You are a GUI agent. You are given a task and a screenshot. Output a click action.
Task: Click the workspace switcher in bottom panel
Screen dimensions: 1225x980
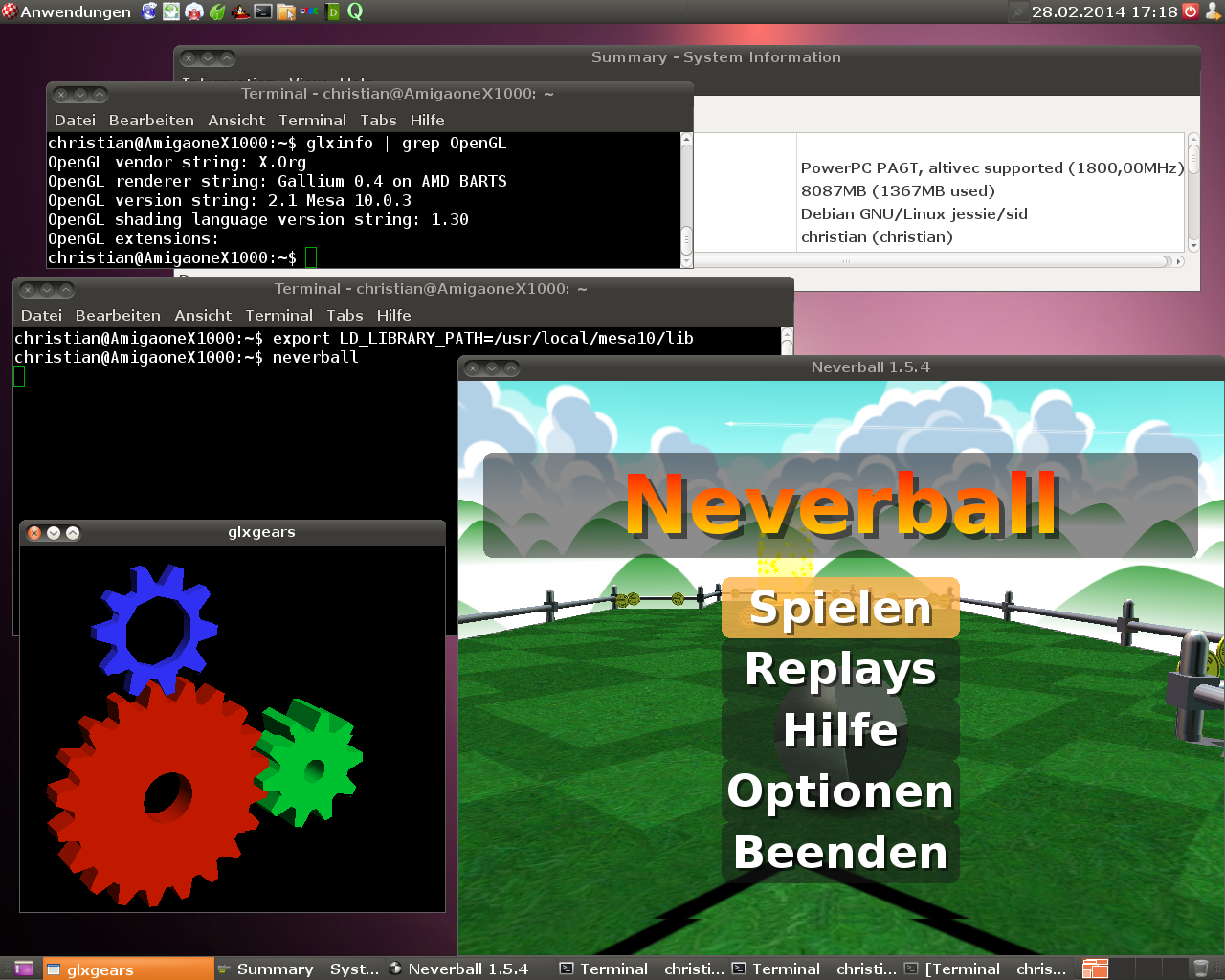coord(1095,969)
